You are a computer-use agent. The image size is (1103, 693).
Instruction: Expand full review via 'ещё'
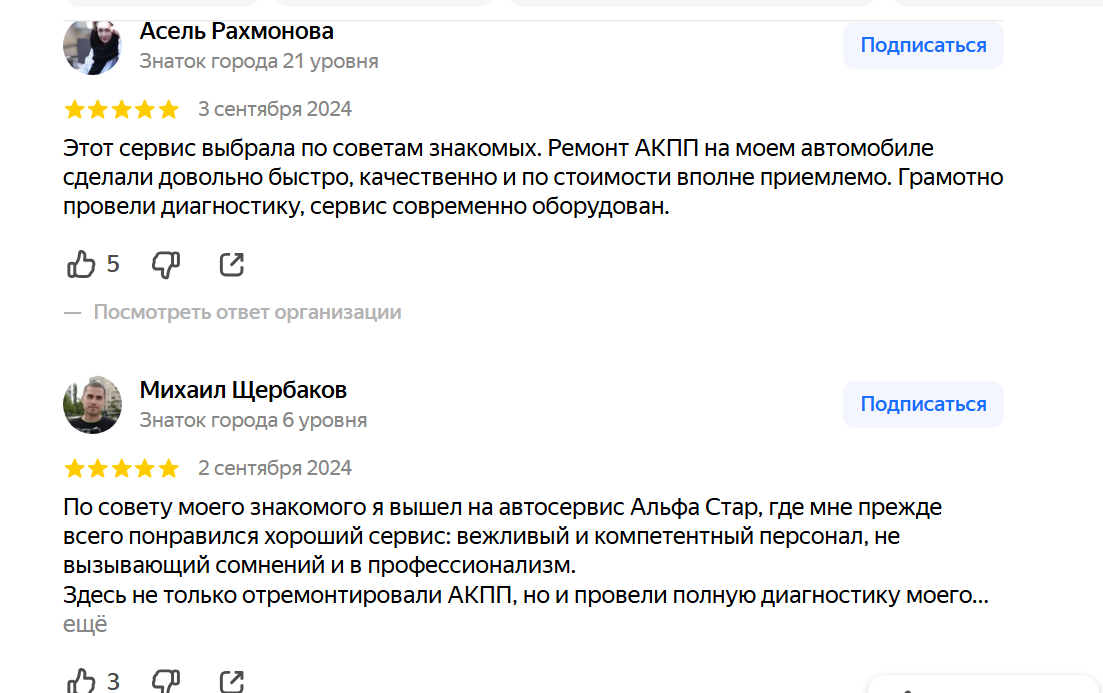coord(85,624)
